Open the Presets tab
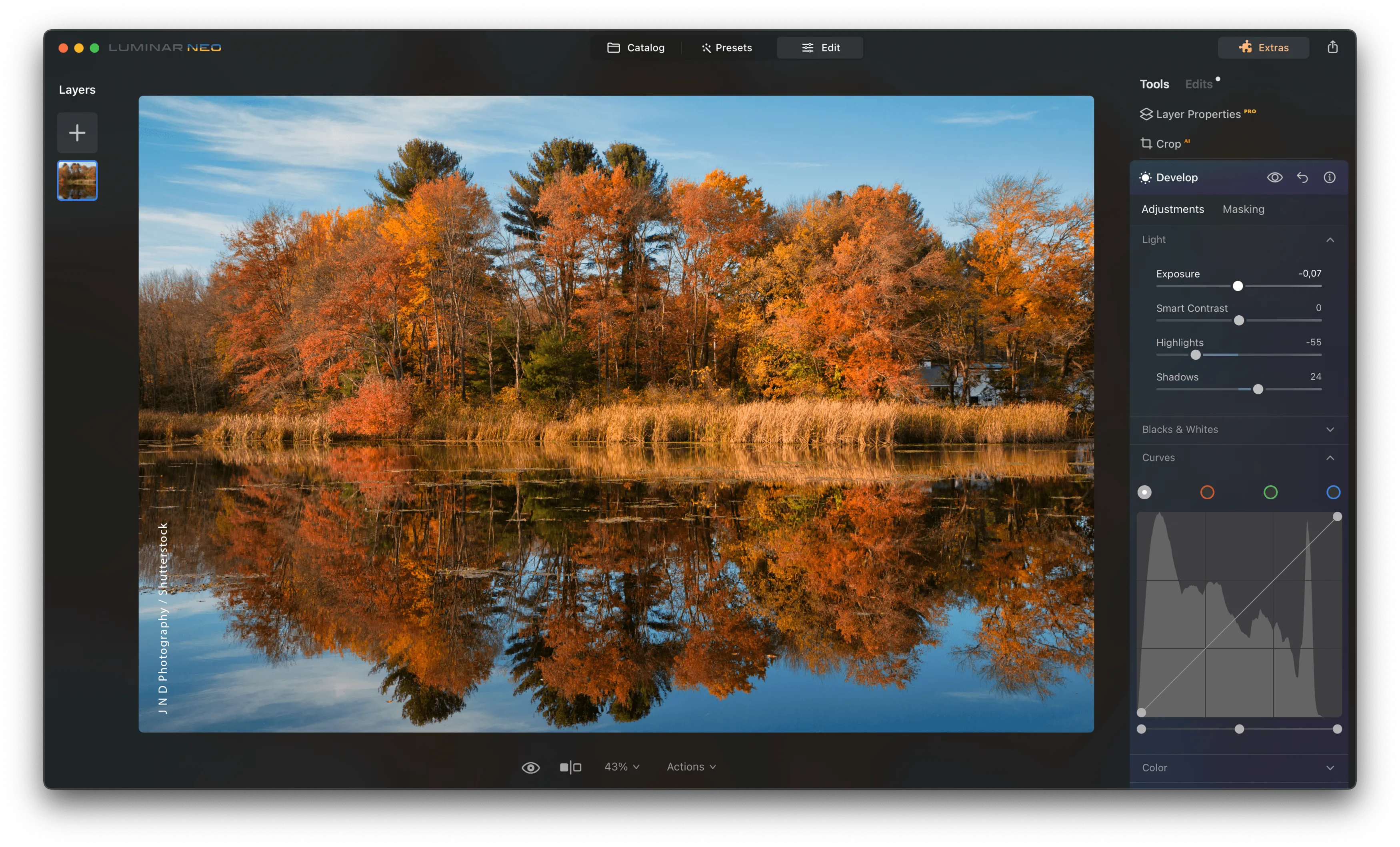This screenshot has height=847, width=1400. [x=727, y=48]
